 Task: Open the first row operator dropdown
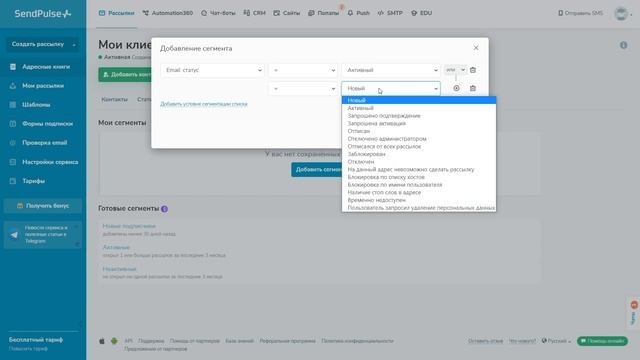point(303,70)
